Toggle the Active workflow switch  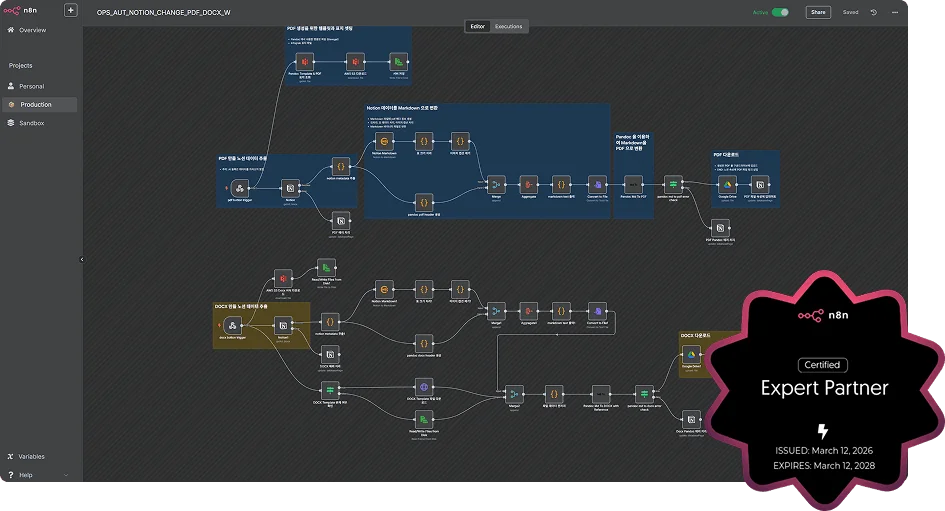pyautogui.click(x=780, y=12)
